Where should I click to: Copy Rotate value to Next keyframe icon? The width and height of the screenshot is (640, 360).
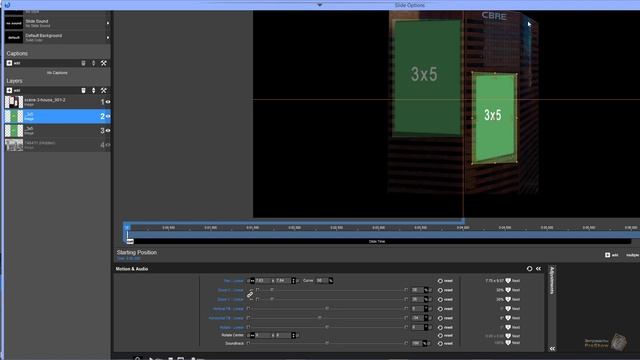click(508, 327)
